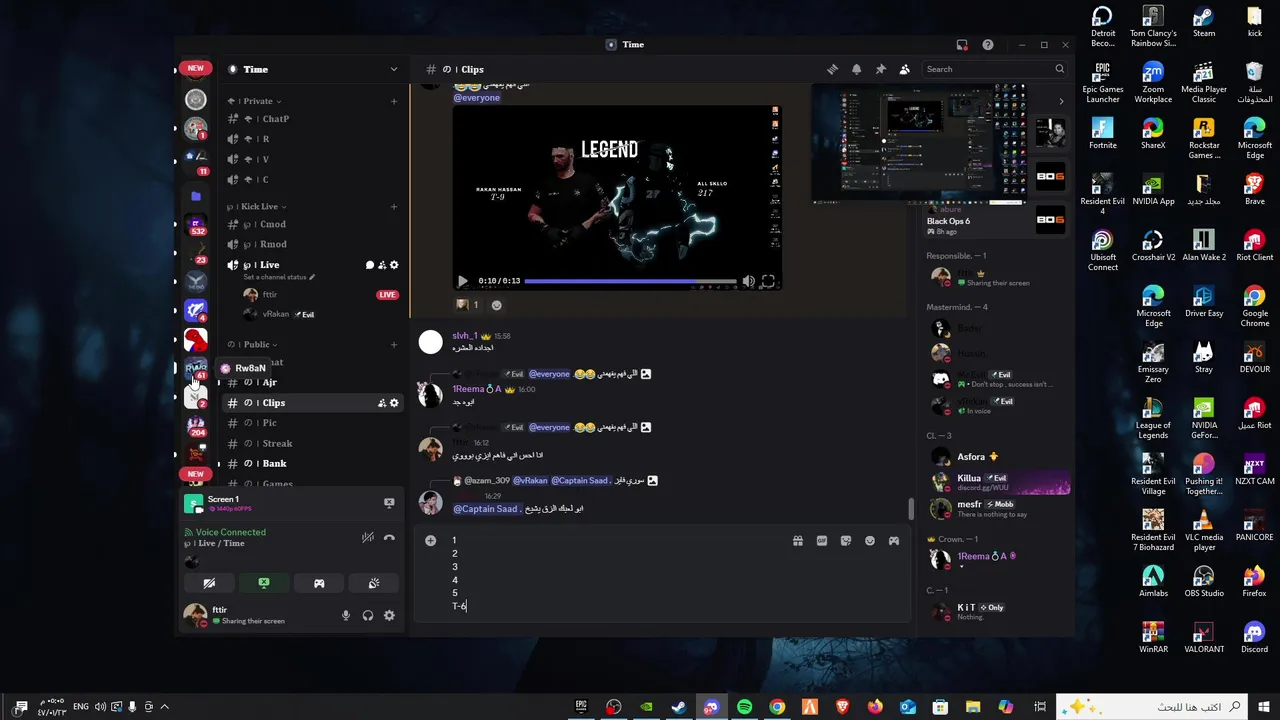Viewport: 1280px width, 720px height.
Task: Click the plus attach button in the message box
Action: pyautogui.click(x=431, y=541)
